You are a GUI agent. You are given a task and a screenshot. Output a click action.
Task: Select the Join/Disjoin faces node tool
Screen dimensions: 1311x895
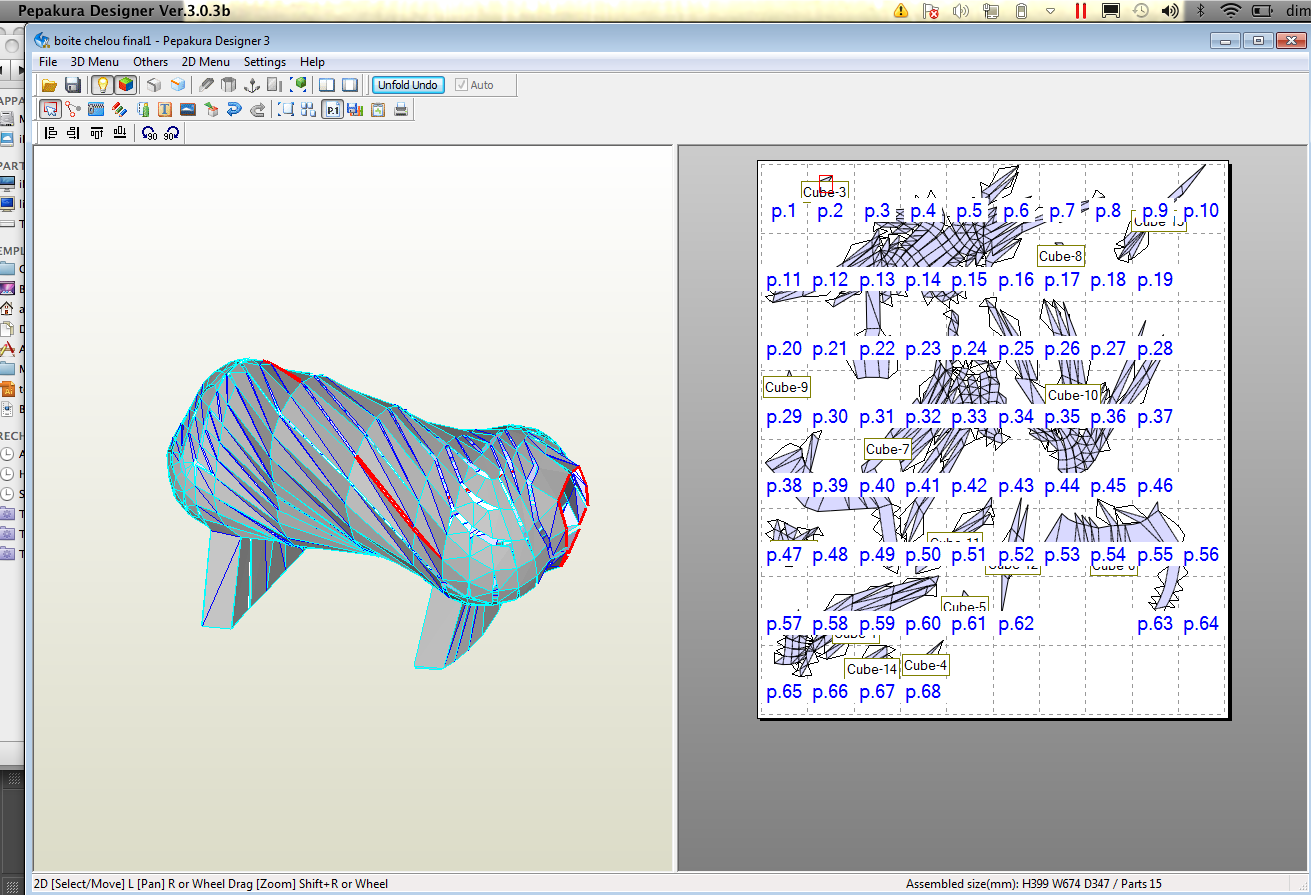[72, 109]
